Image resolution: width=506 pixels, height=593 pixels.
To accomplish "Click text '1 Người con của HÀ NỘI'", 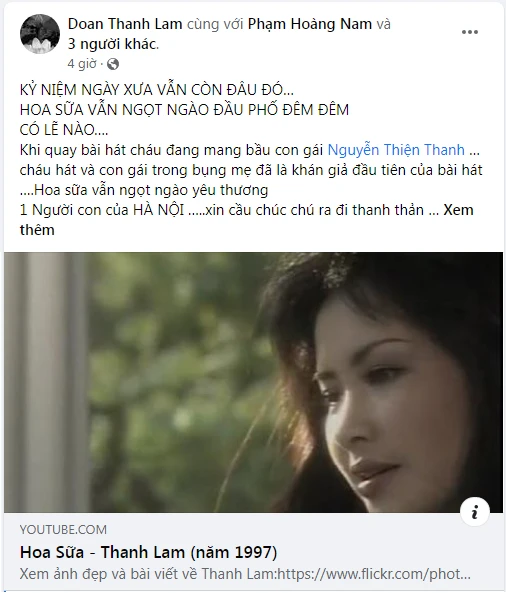I will coord(102,210).
